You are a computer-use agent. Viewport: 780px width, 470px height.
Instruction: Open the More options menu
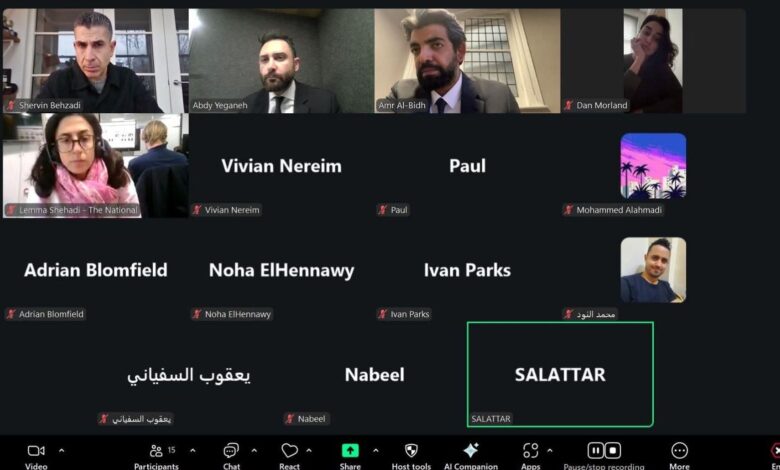pyautogui.click(x=679, y=451)
